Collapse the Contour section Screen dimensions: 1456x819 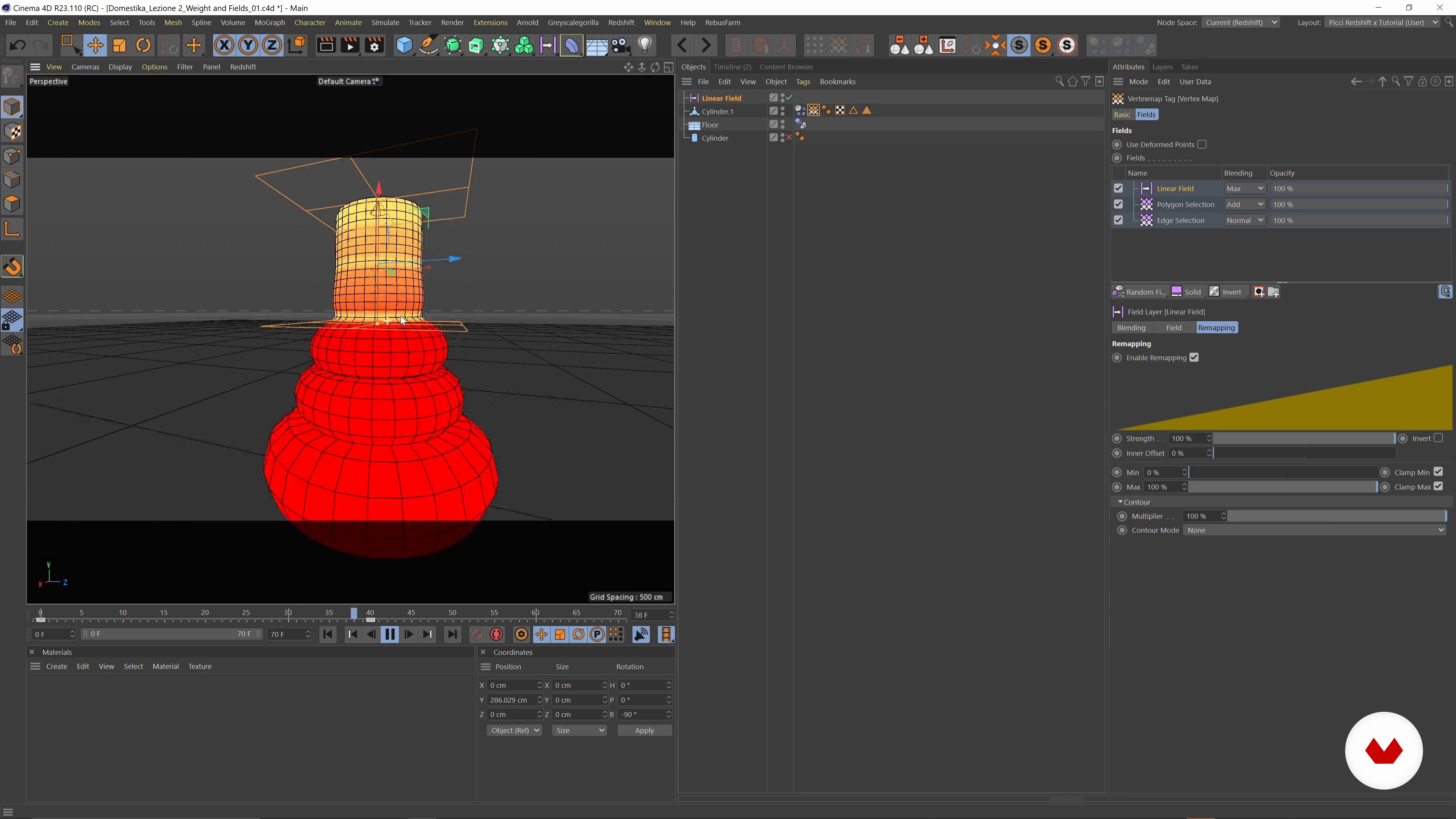(x=1120, y=502)
